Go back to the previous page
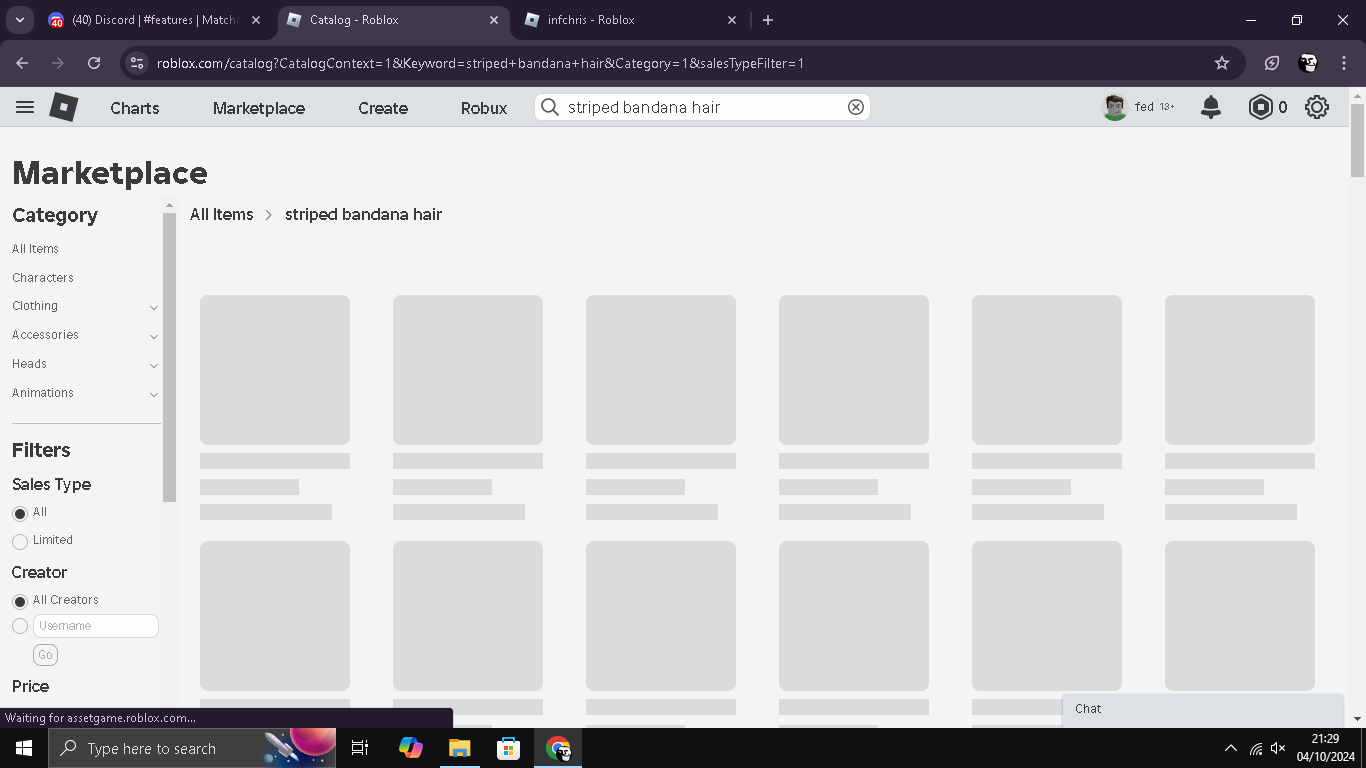The image size is (1366, 768). point(22,63)
